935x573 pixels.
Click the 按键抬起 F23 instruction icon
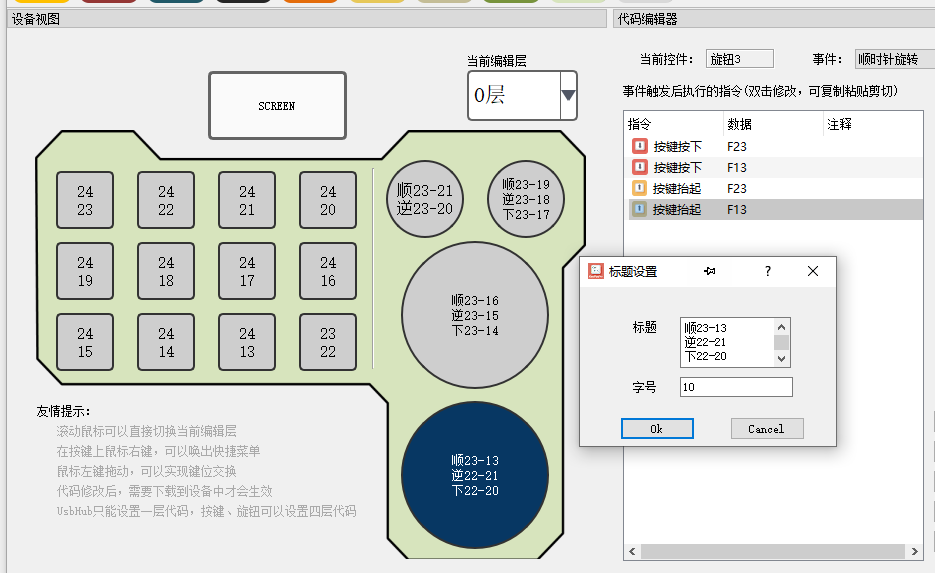(640, 188)
